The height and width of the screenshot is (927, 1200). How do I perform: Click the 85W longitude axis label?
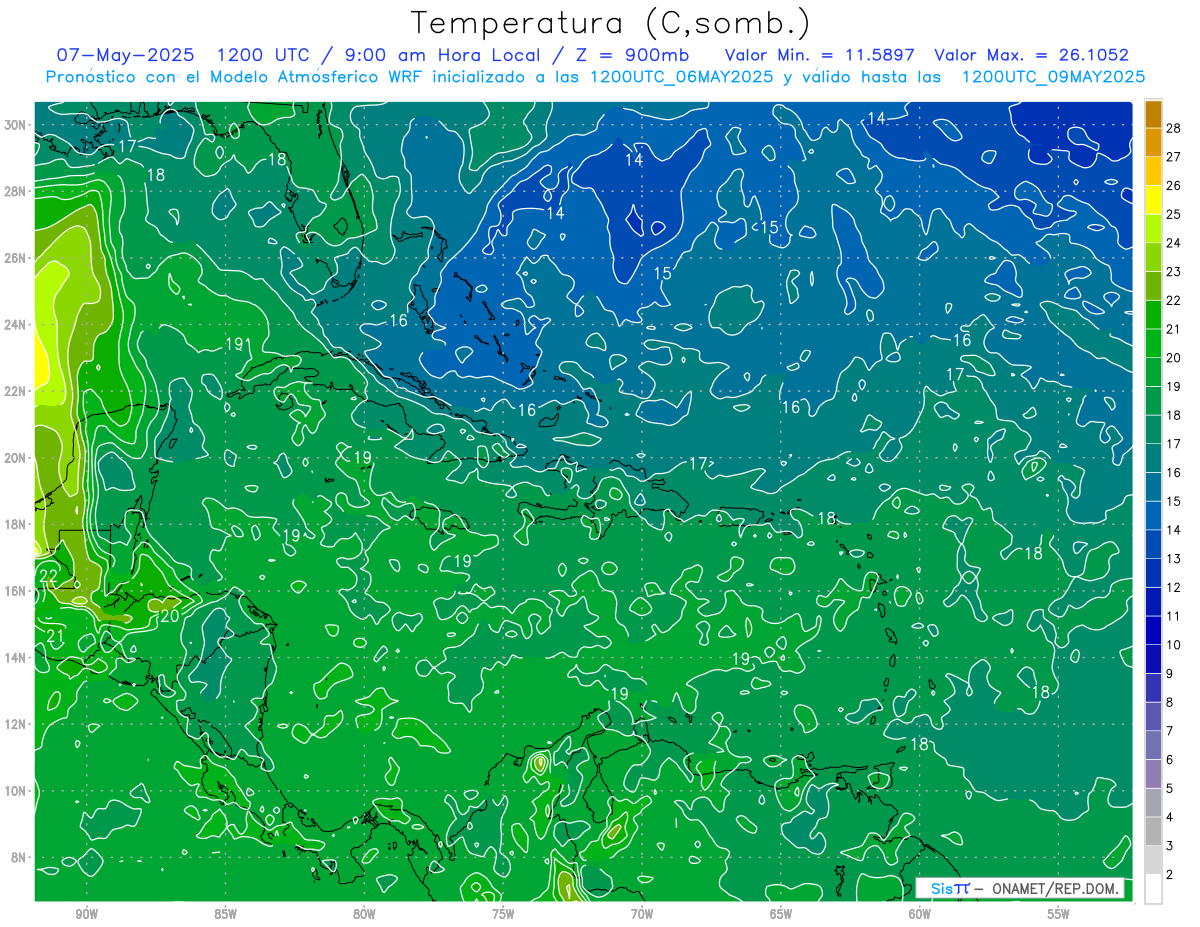tap(225, 914)
